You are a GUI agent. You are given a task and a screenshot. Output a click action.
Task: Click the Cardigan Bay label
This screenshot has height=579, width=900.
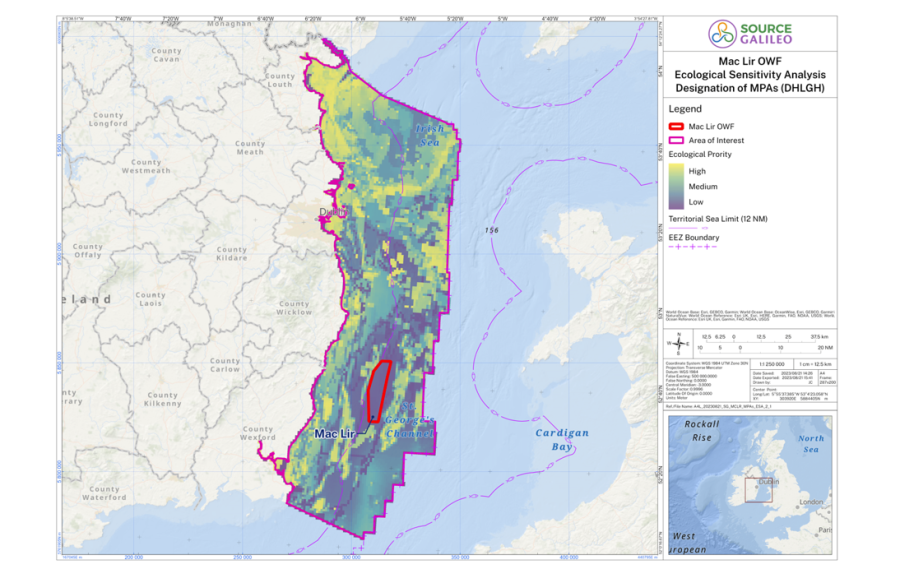point(562,440)
